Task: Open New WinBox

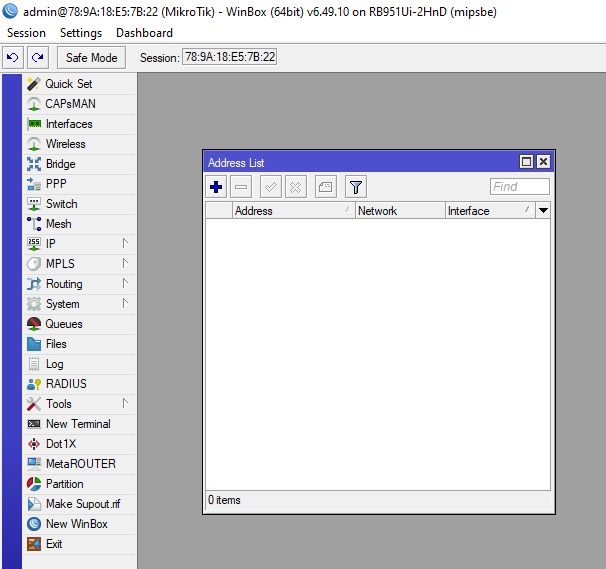Action: click(80, 524)
